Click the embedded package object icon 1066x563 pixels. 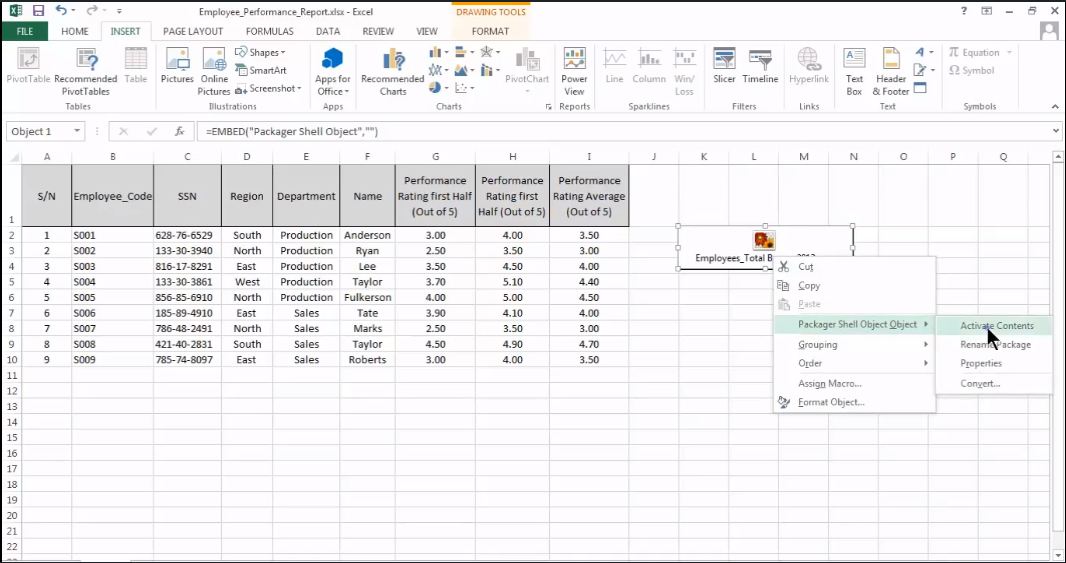pyautogui.click(x=764, y=240)
